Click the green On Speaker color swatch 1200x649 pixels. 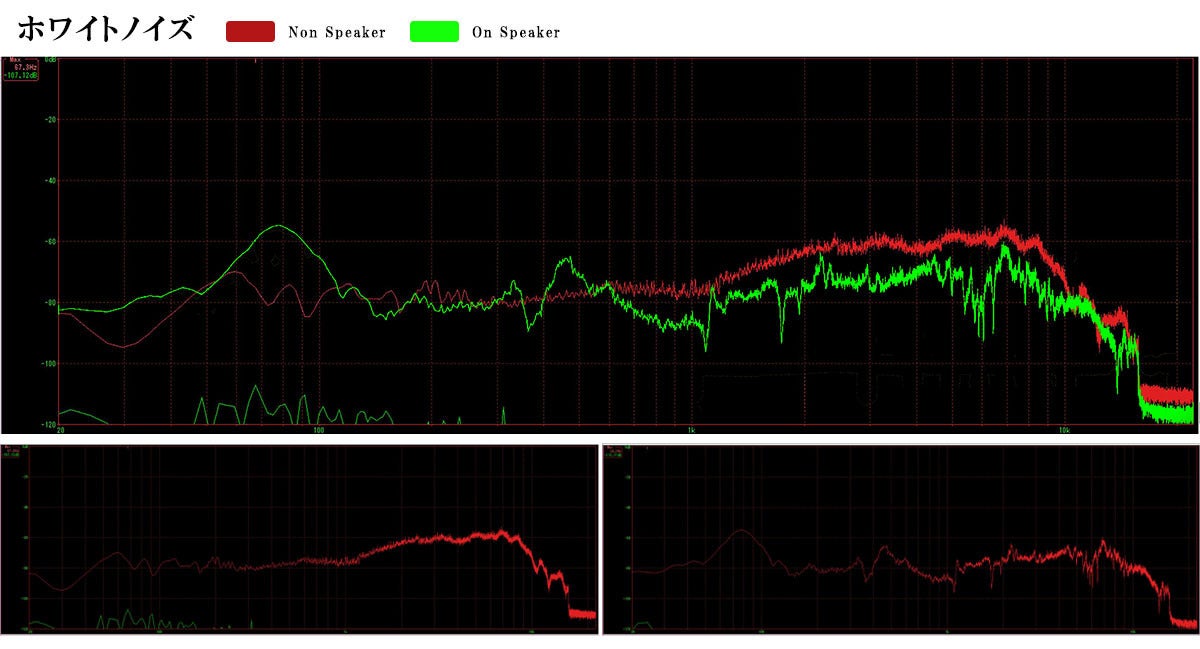point(434,32)
